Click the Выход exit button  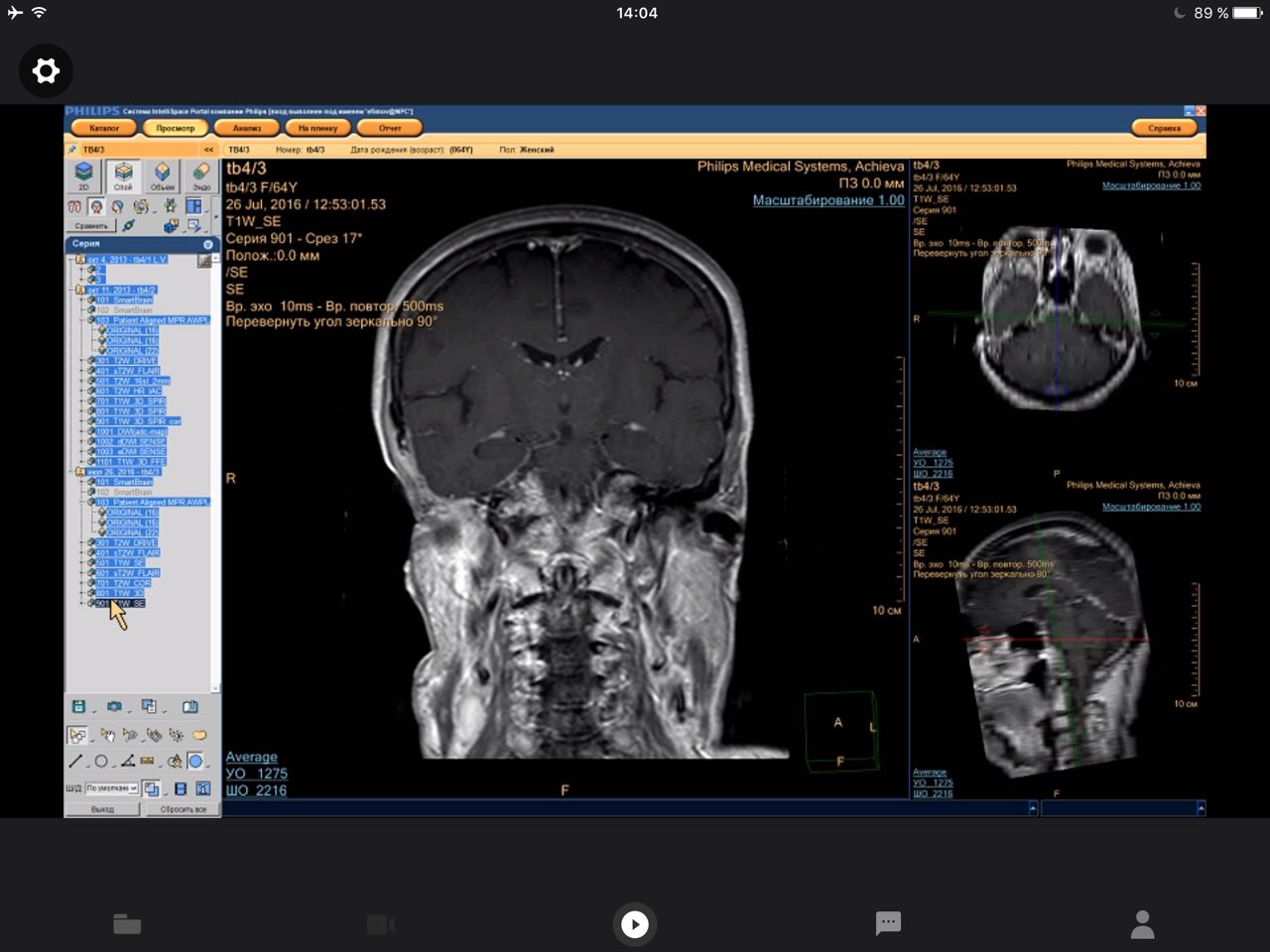(102, 809)
